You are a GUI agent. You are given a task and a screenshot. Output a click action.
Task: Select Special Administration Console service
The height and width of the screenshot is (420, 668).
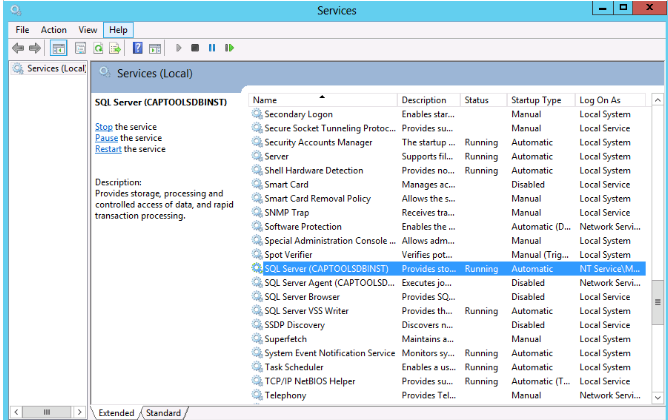point(447,240)
